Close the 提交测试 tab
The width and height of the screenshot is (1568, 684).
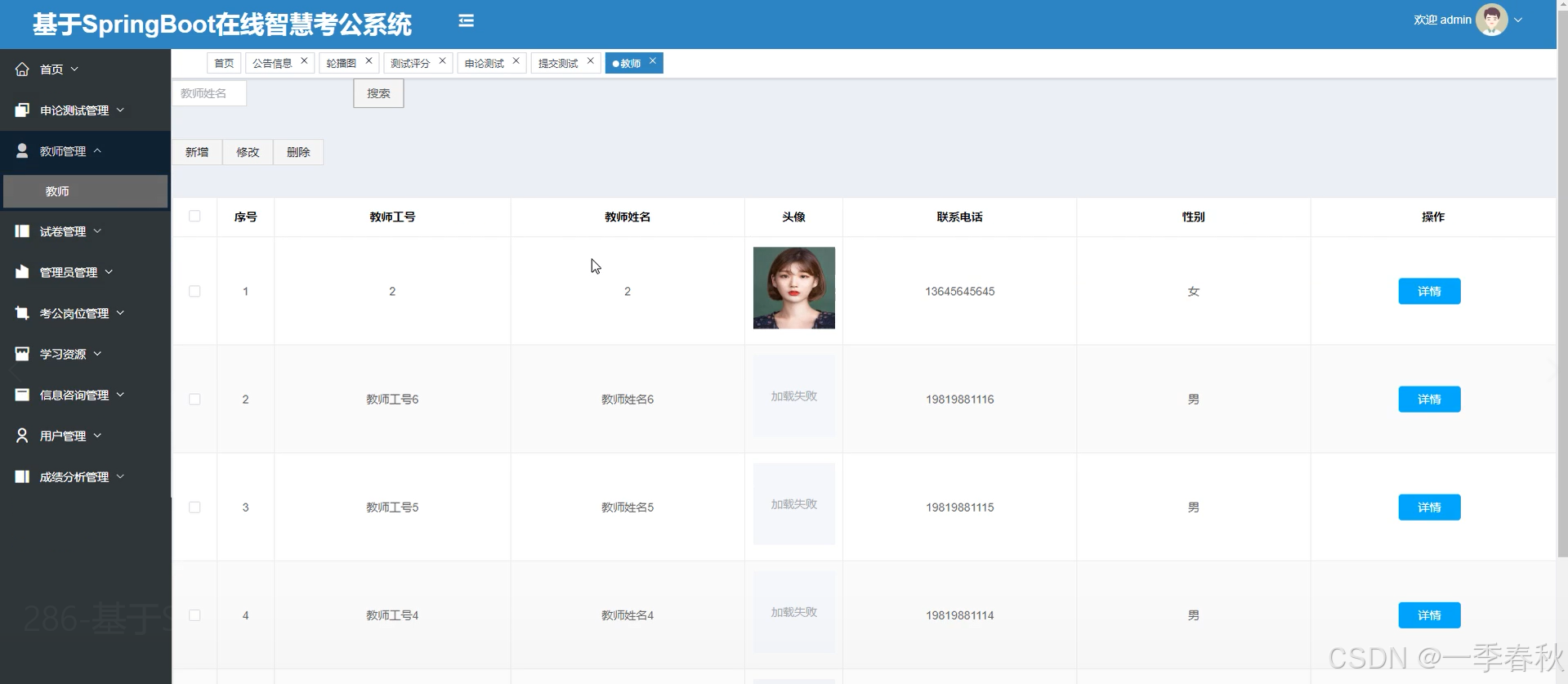[x=590, y=60]
